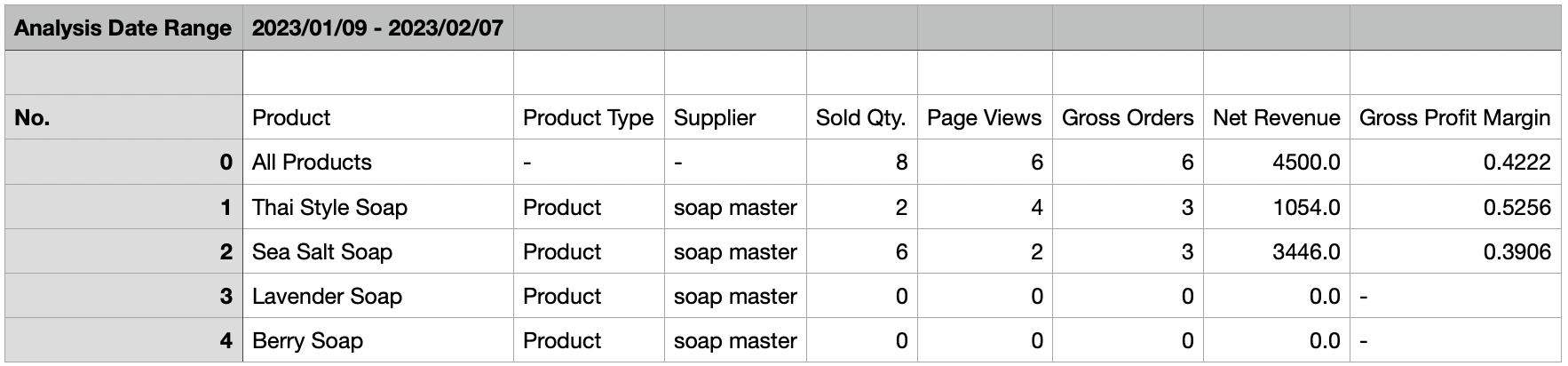Select the Product Type column header
Viewport: 1568px width, 366px height.
tap(589, 117)
